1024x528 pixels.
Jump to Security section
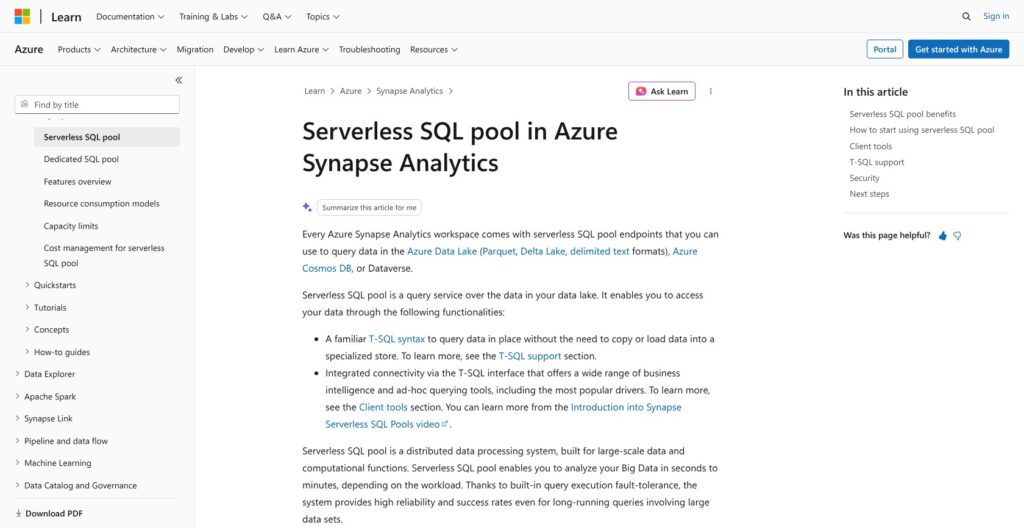[864, 178]
